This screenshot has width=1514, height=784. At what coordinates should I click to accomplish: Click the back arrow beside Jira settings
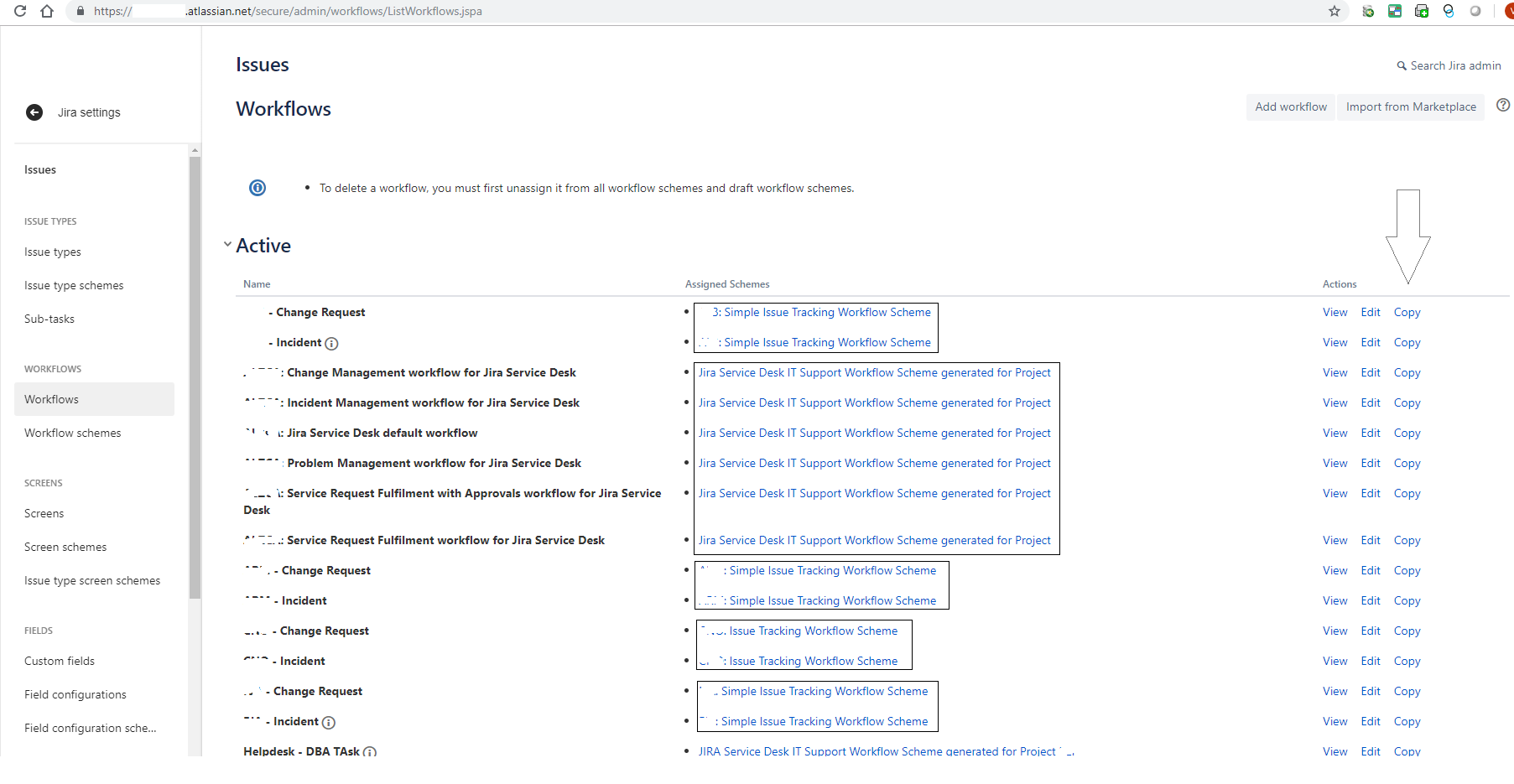coord(34,112)
